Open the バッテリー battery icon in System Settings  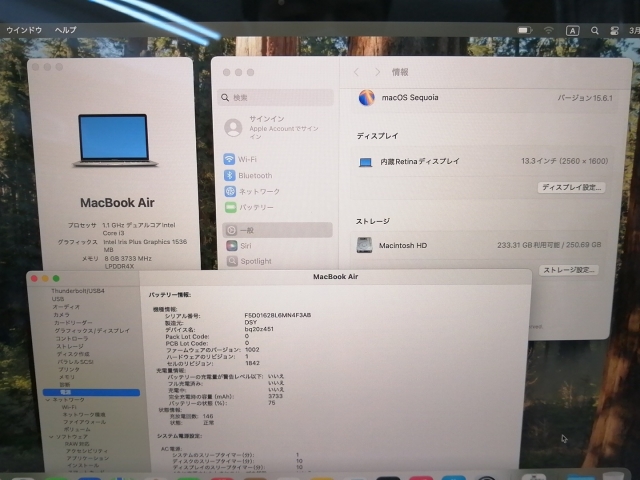coord(230,207)
